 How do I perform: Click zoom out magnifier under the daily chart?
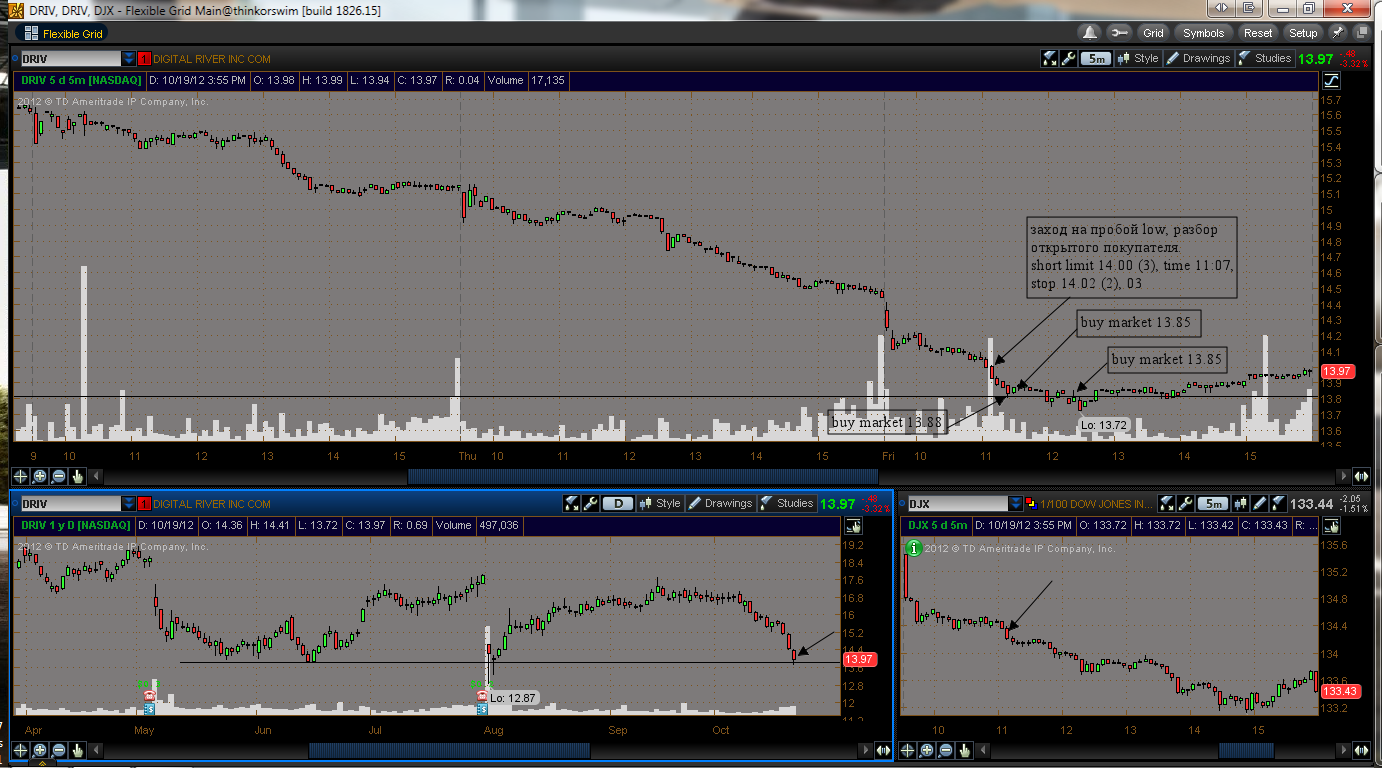pyautogui.click(x=58, y=750)
